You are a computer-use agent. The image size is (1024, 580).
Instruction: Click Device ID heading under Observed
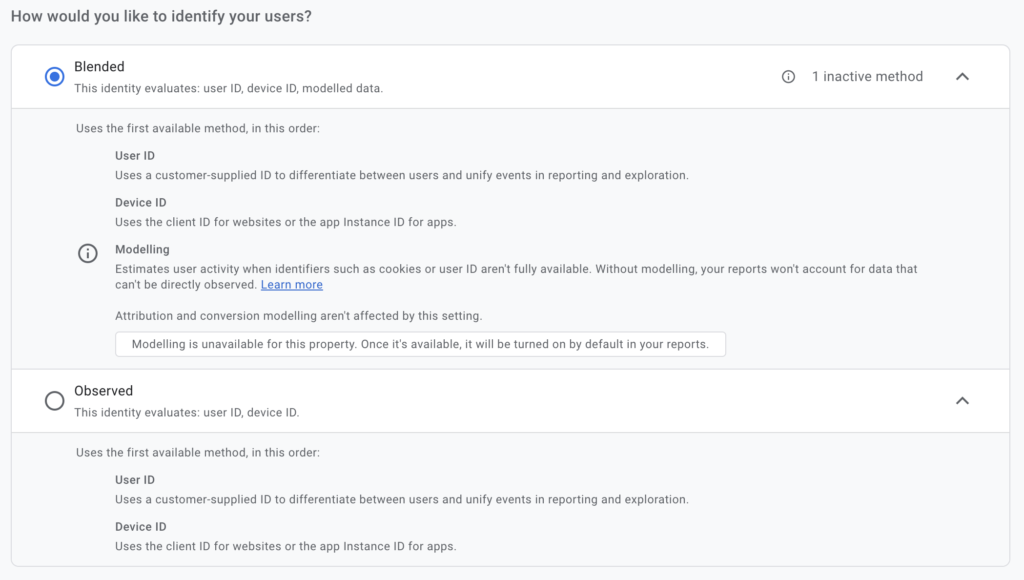pos(140,527)
